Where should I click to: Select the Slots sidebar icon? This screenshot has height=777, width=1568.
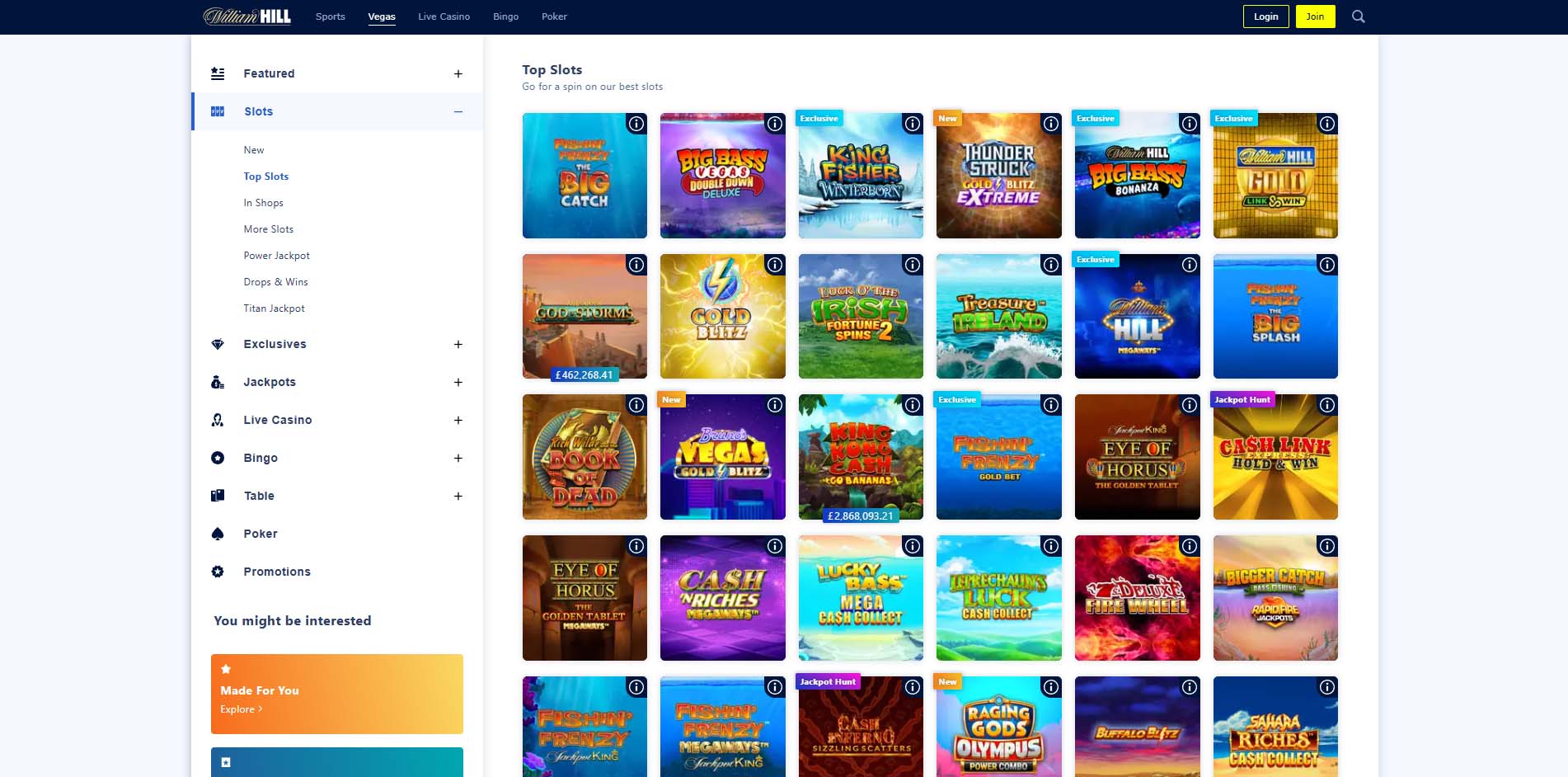218,111
